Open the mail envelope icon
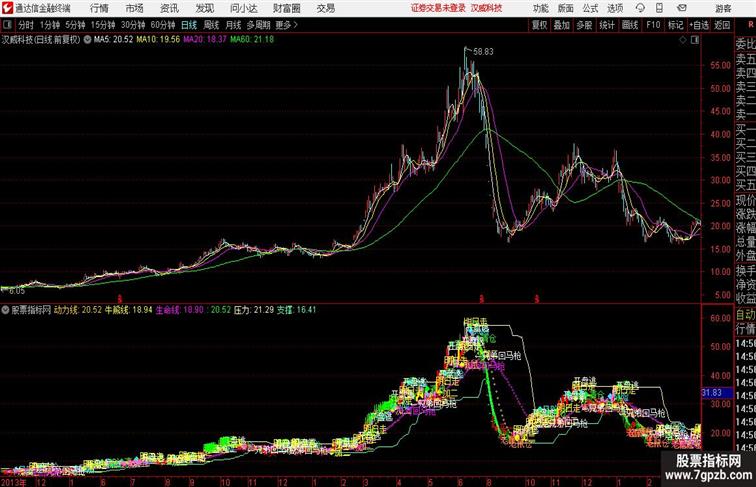Viewport: 756px width, 487px height. (x=682, y=8)
